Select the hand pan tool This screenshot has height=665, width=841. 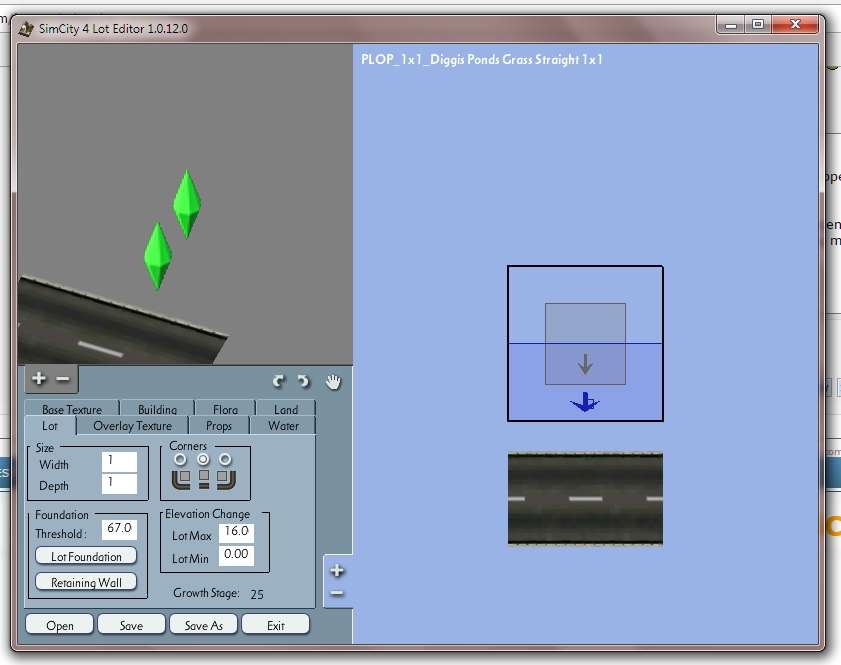pyautogui.click(x=333, y=382)
